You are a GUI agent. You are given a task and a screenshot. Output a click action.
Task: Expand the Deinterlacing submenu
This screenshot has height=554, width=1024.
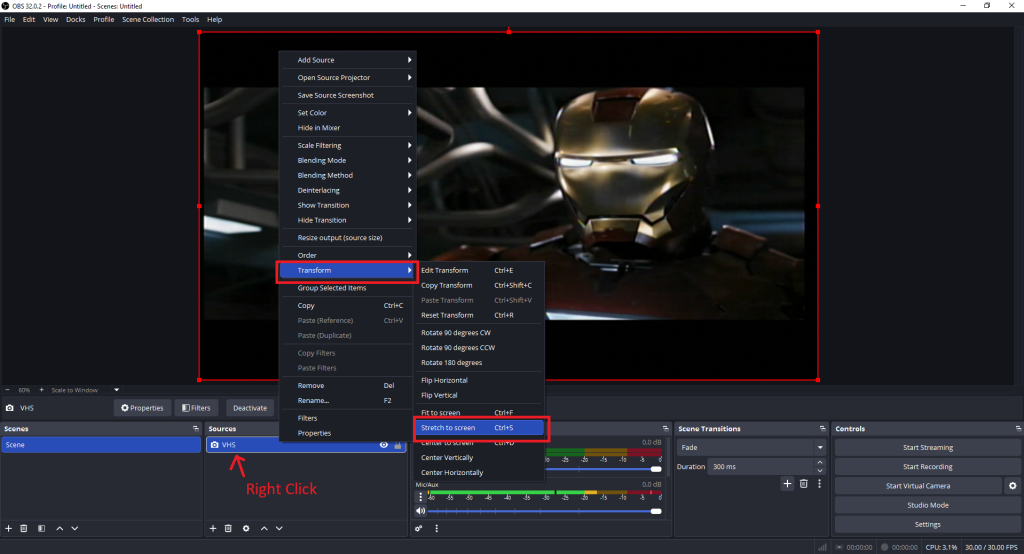(x=348, y=190)
